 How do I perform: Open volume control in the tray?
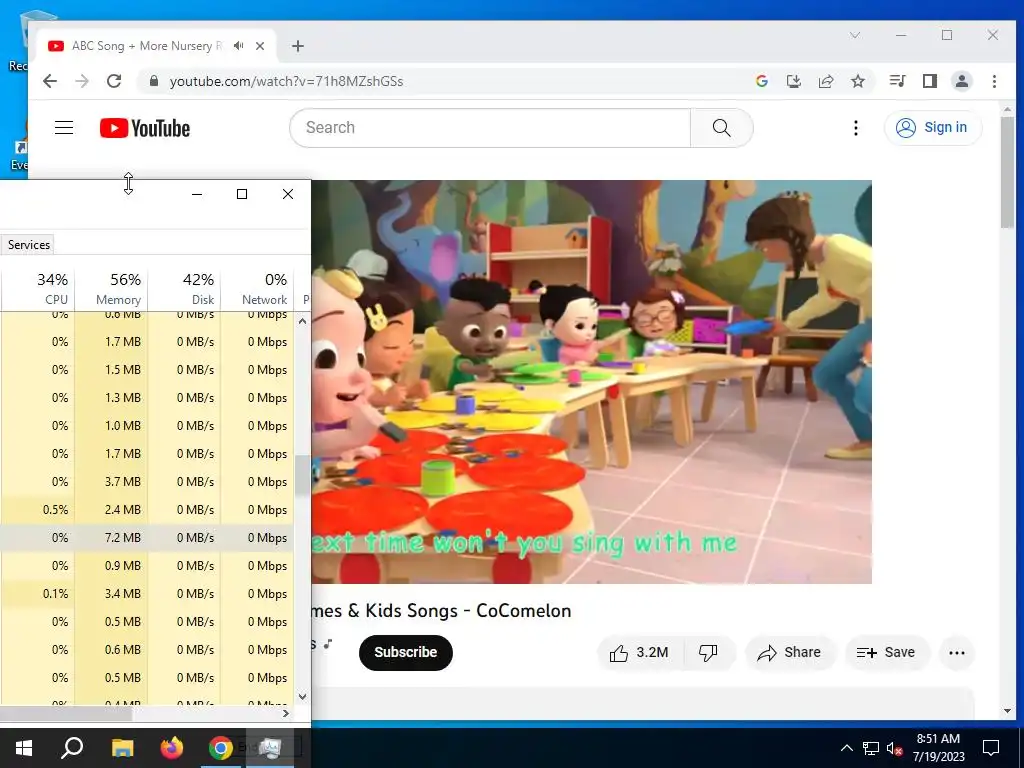pos(894,748)
